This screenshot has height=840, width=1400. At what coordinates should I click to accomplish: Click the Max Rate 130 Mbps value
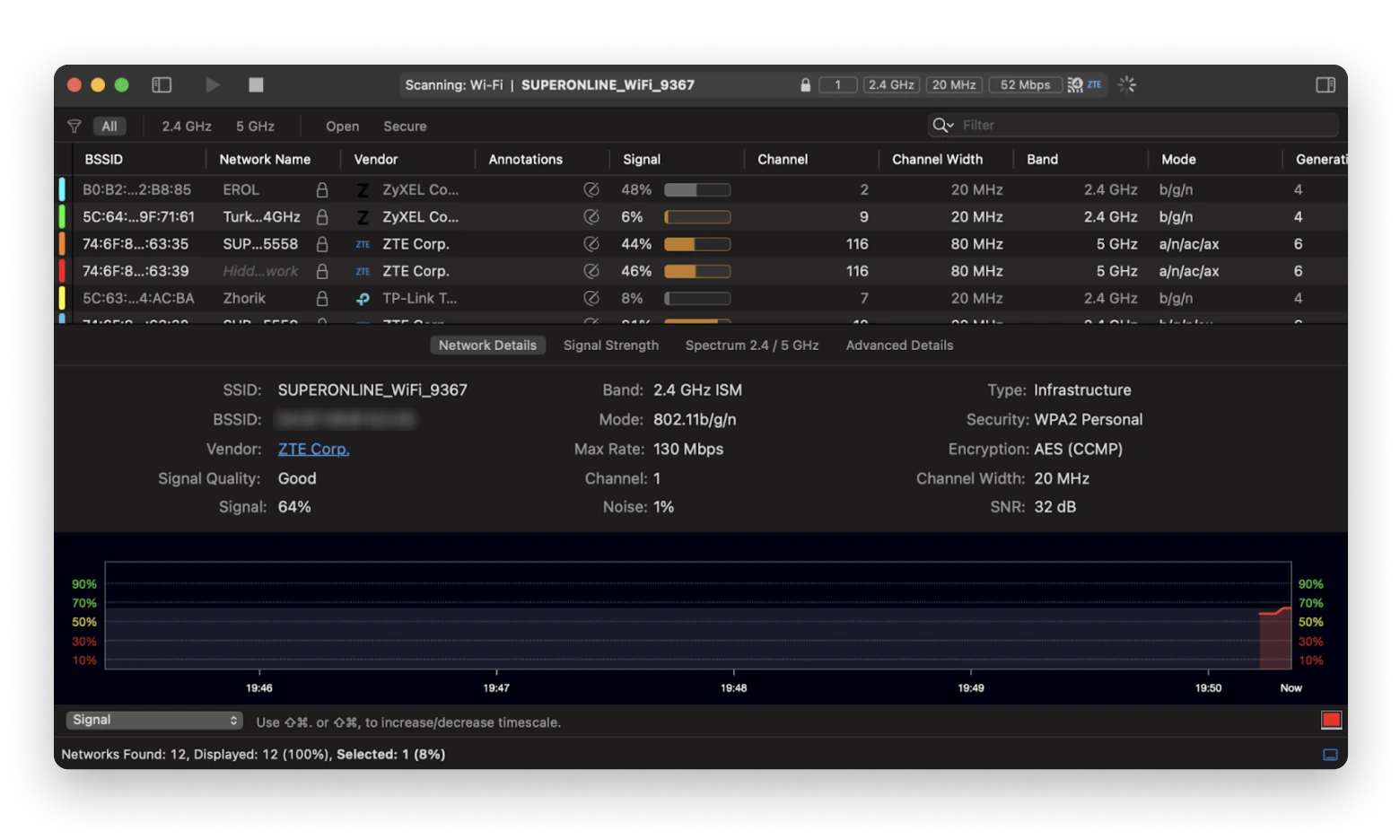point(688,449)
